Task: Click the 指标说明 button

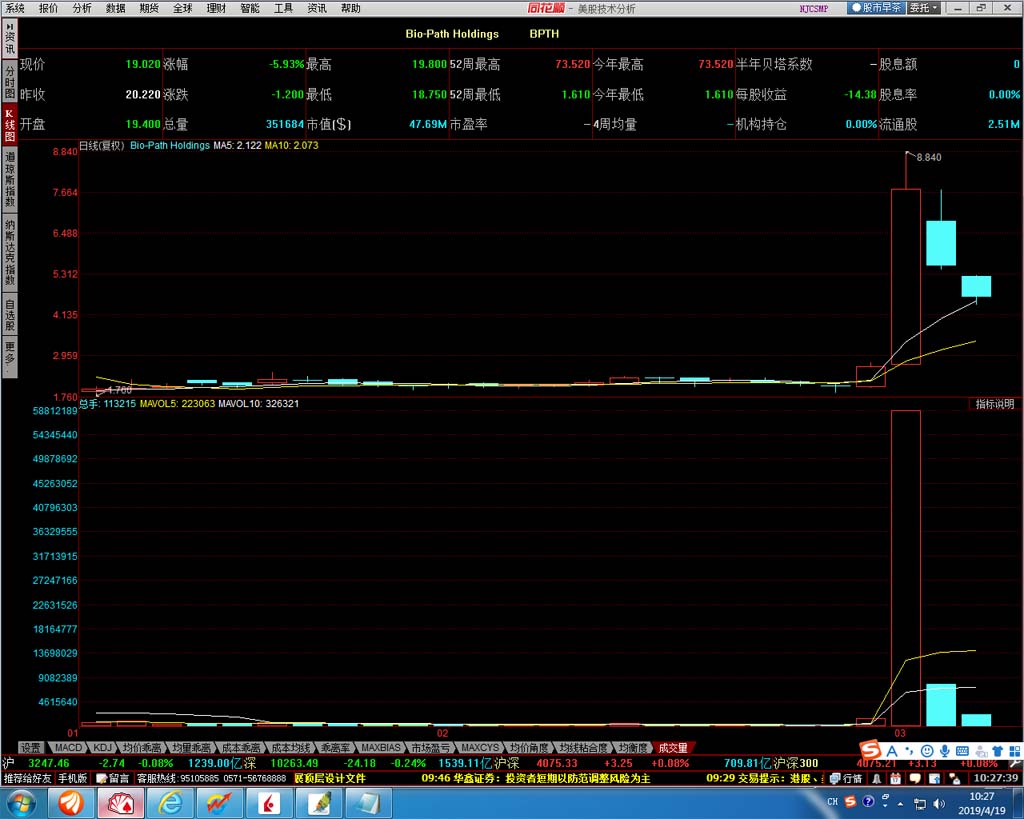Action: (995, 404)
